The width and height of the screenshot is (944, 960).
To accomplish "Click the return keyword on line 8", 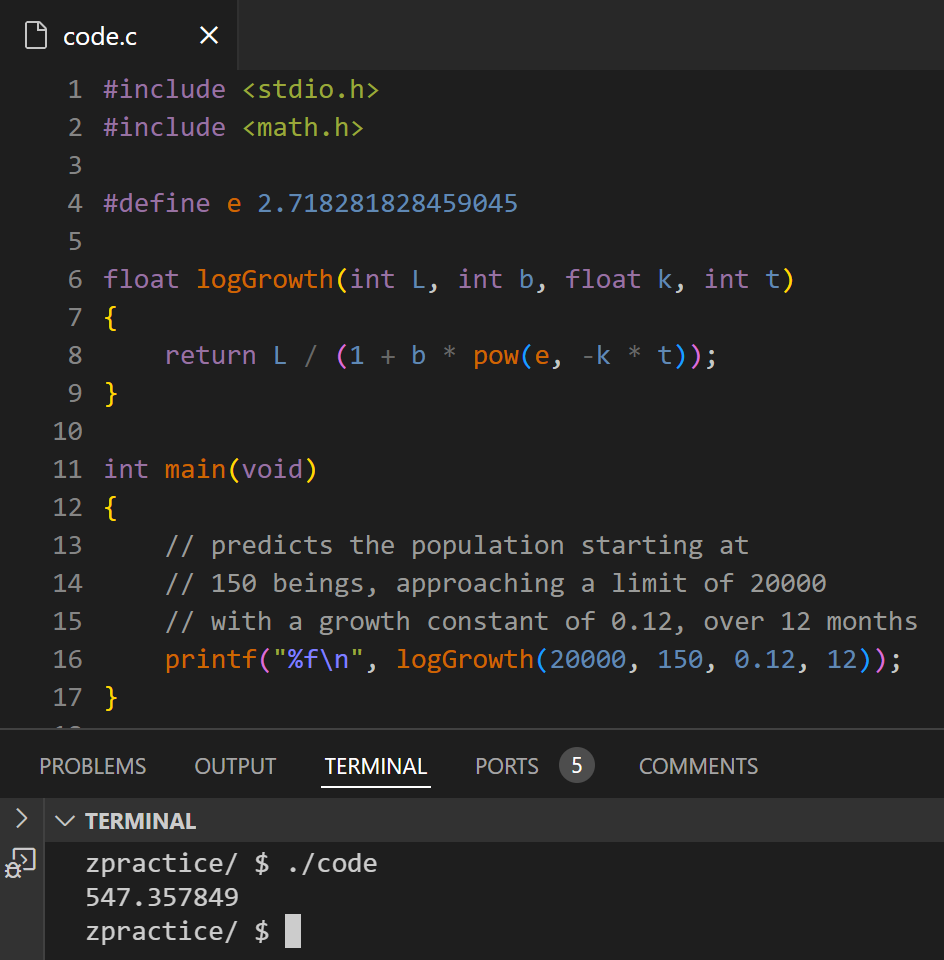I will point(211,356).
